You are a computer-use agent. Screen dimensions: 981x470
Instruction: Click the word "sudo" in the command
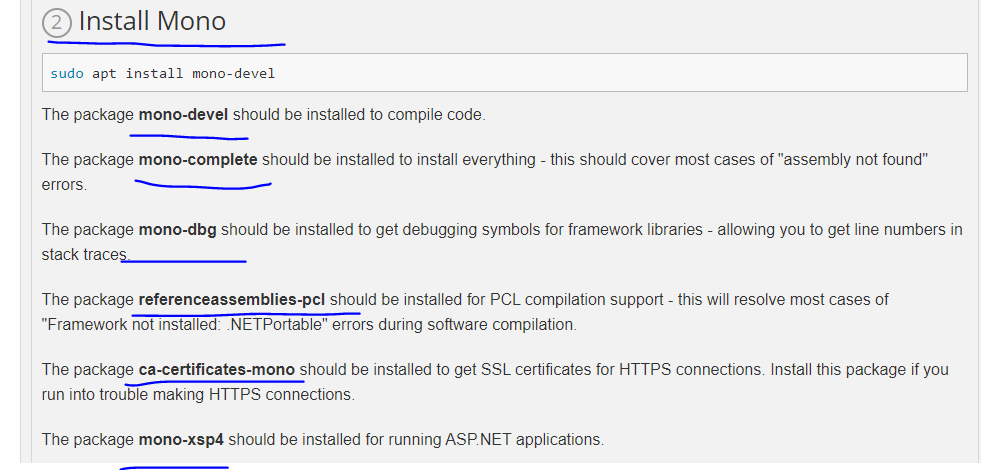click(x=67, y=73)
